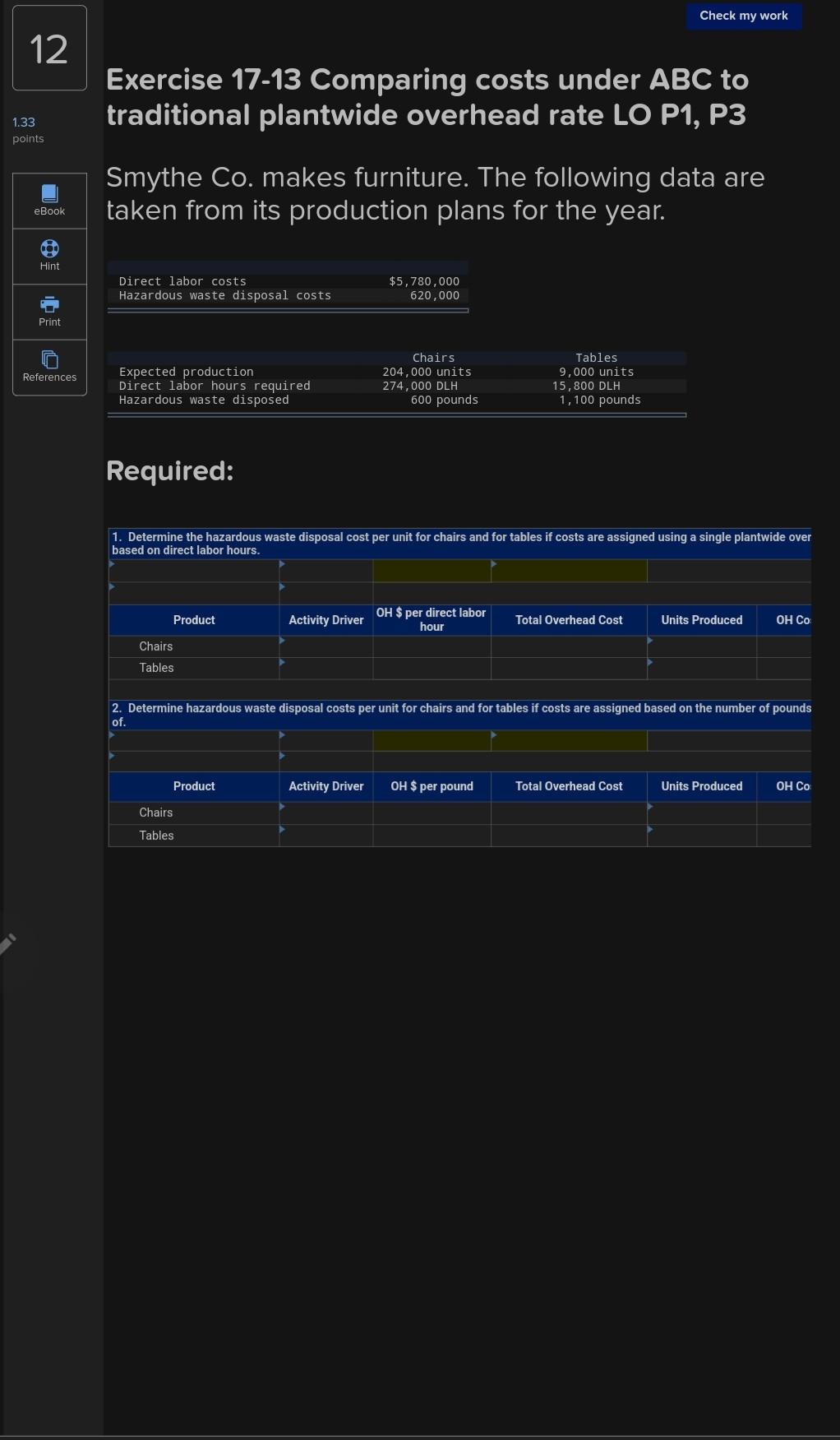Open Activity Driver dropdown for Tables in part 2
The height and width of the screenshot is (1440, 840).
tap(325, 836)
